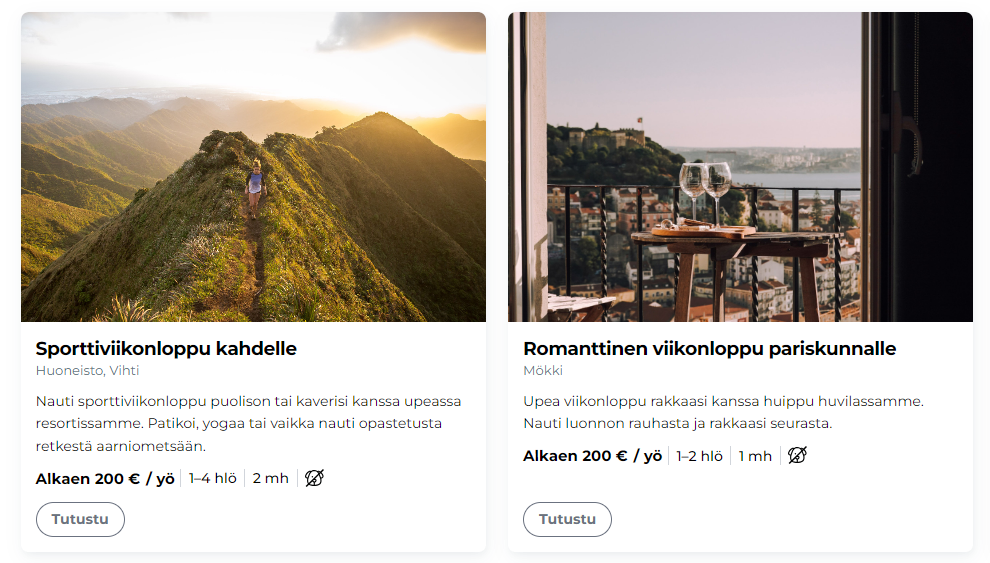Click the no-smoking icon on Sporttiviikonloppu card
This screenshot has height=563, width=990.
pyautogui.click(x=314, y=478)
